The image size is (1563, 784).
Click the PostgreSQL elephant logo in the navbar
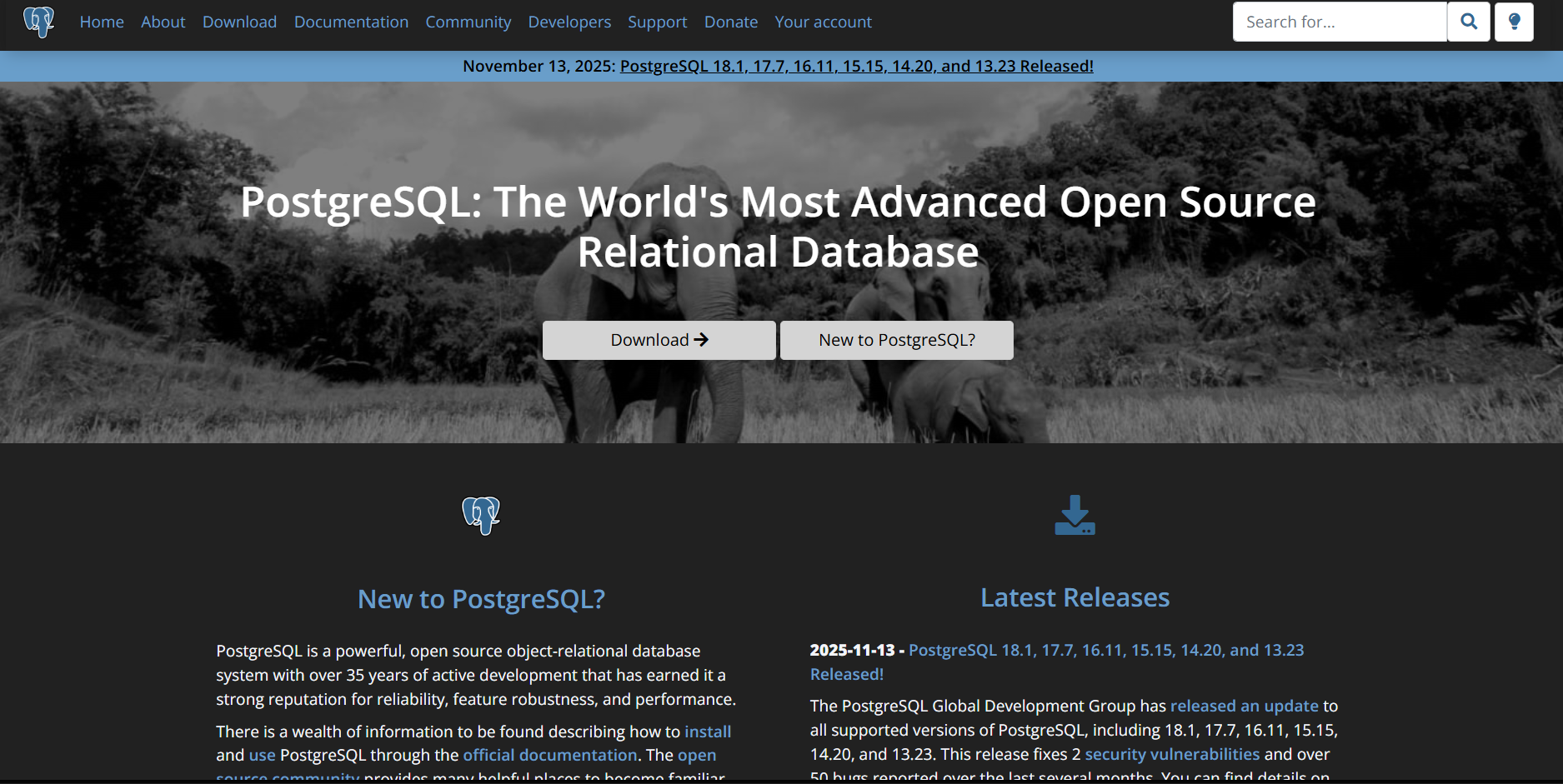tap(38, 22)
